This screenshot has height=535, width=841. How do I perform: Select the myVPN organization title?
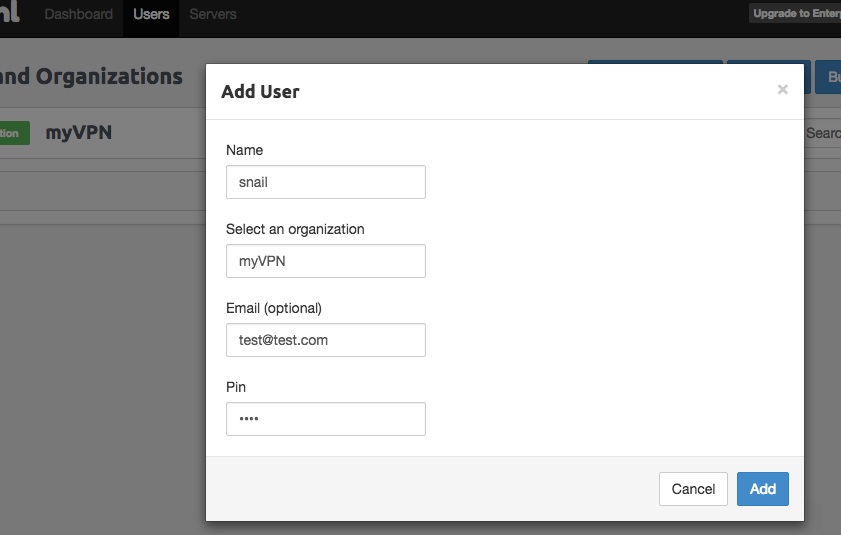pyautogui.click(x=79, y=133)
